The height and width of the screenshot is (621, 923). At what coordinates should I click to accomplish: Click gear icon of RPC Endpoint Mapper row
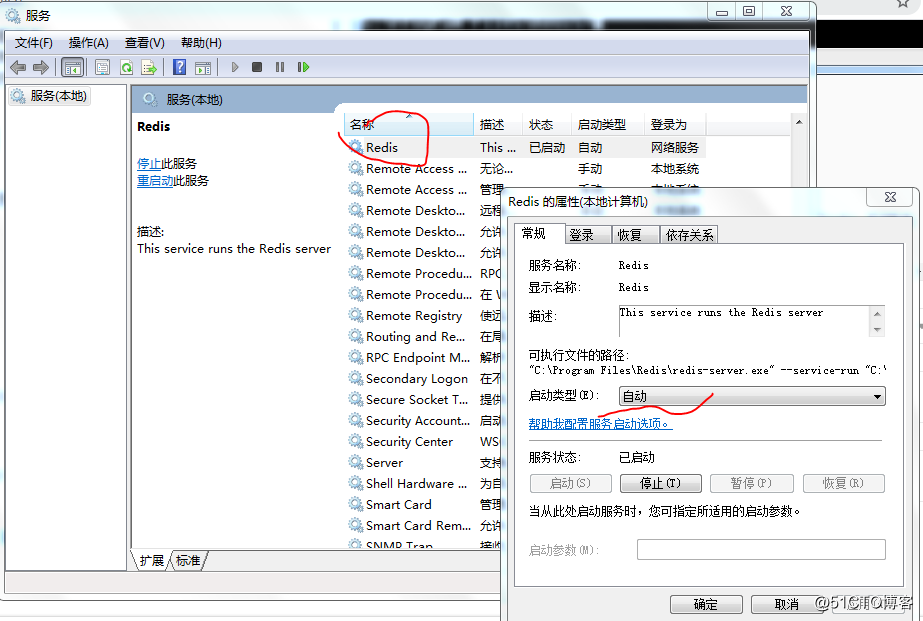[x=356, y=357]
